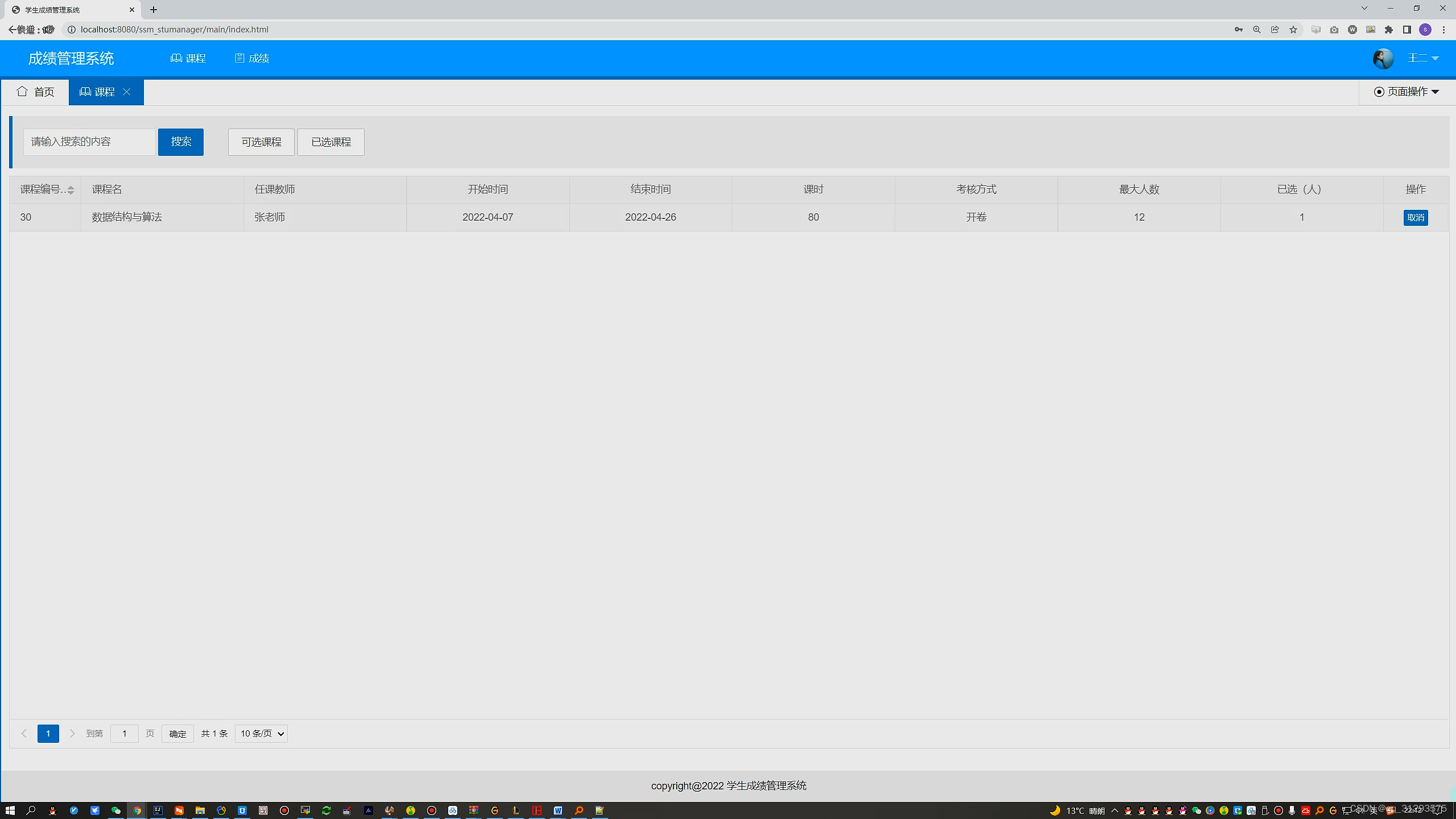Screen dimensions: 1456x819
Task: Click the browser zoom magnifier icon
Action: click(x=1257, y=30)
